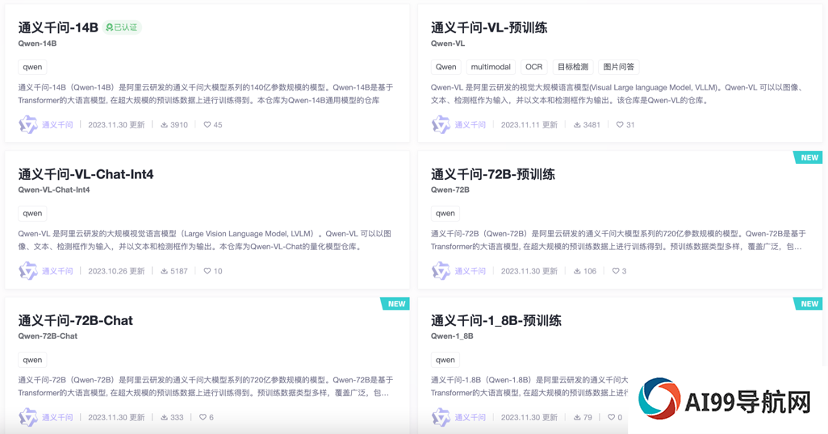The width and height of the screenshot is (828, 434).
Task: Click the 2023.10.26 更新 date text
Action: pos(116,271)
